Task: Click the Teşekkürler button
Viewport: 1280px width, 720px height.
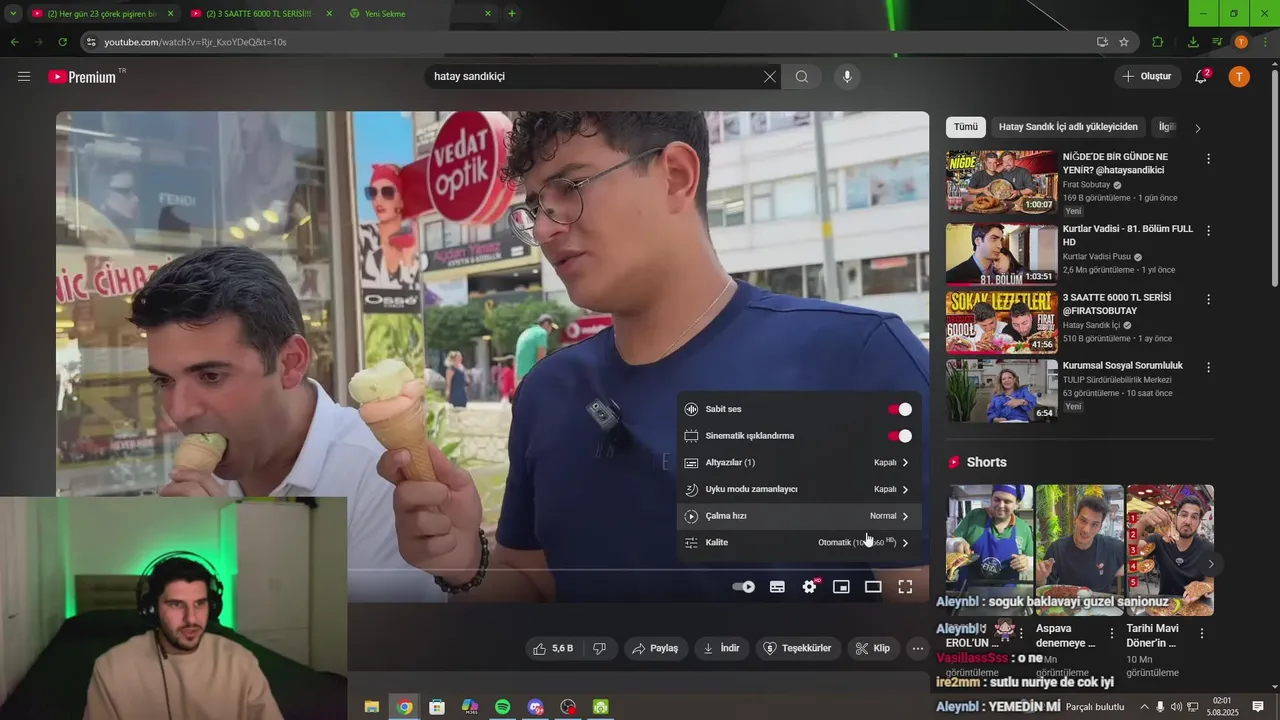Action: coord(798,648)
